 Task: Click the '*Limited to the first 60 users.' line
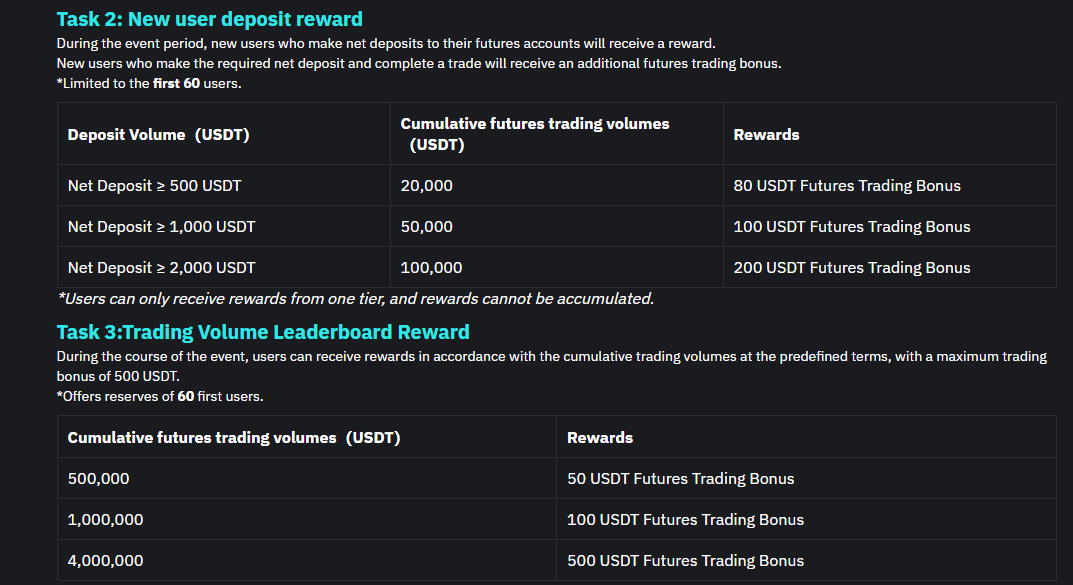click(x=149, y=83)
